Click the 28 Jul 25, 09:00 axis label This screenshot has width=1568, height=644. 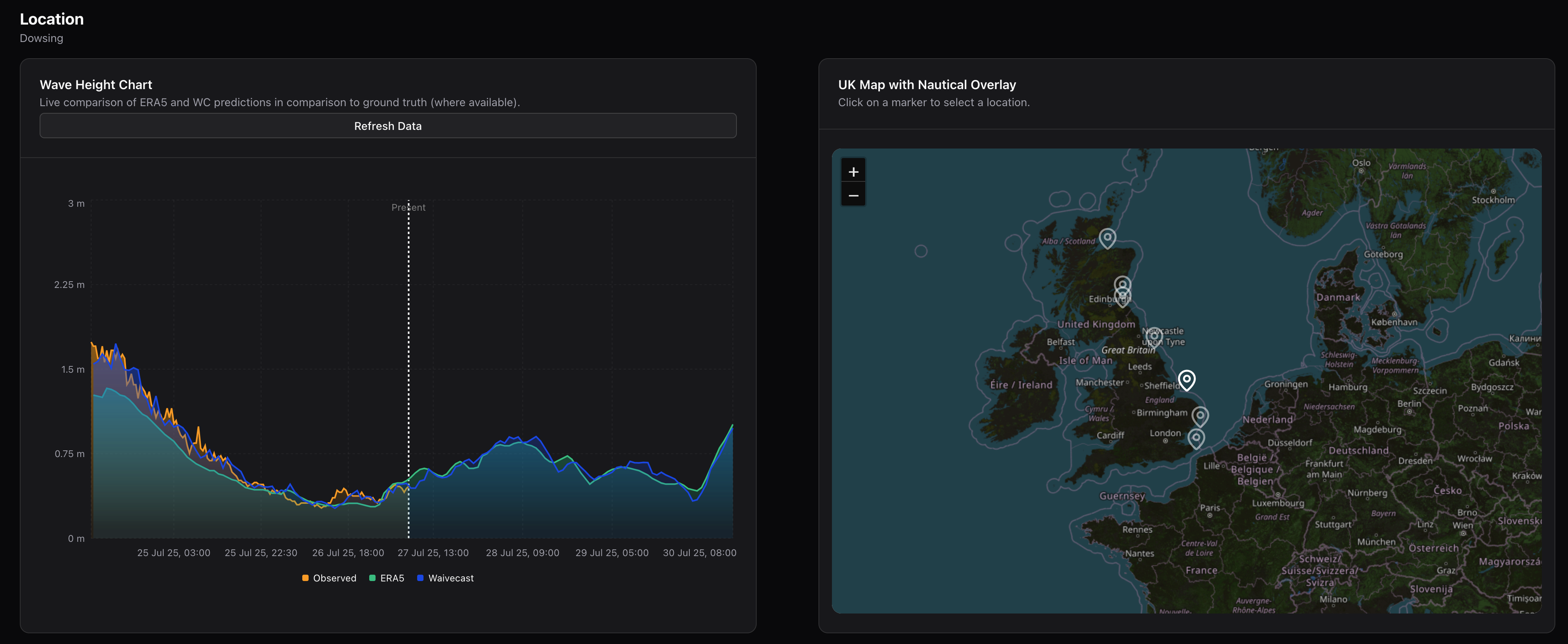tap(522, 553)
